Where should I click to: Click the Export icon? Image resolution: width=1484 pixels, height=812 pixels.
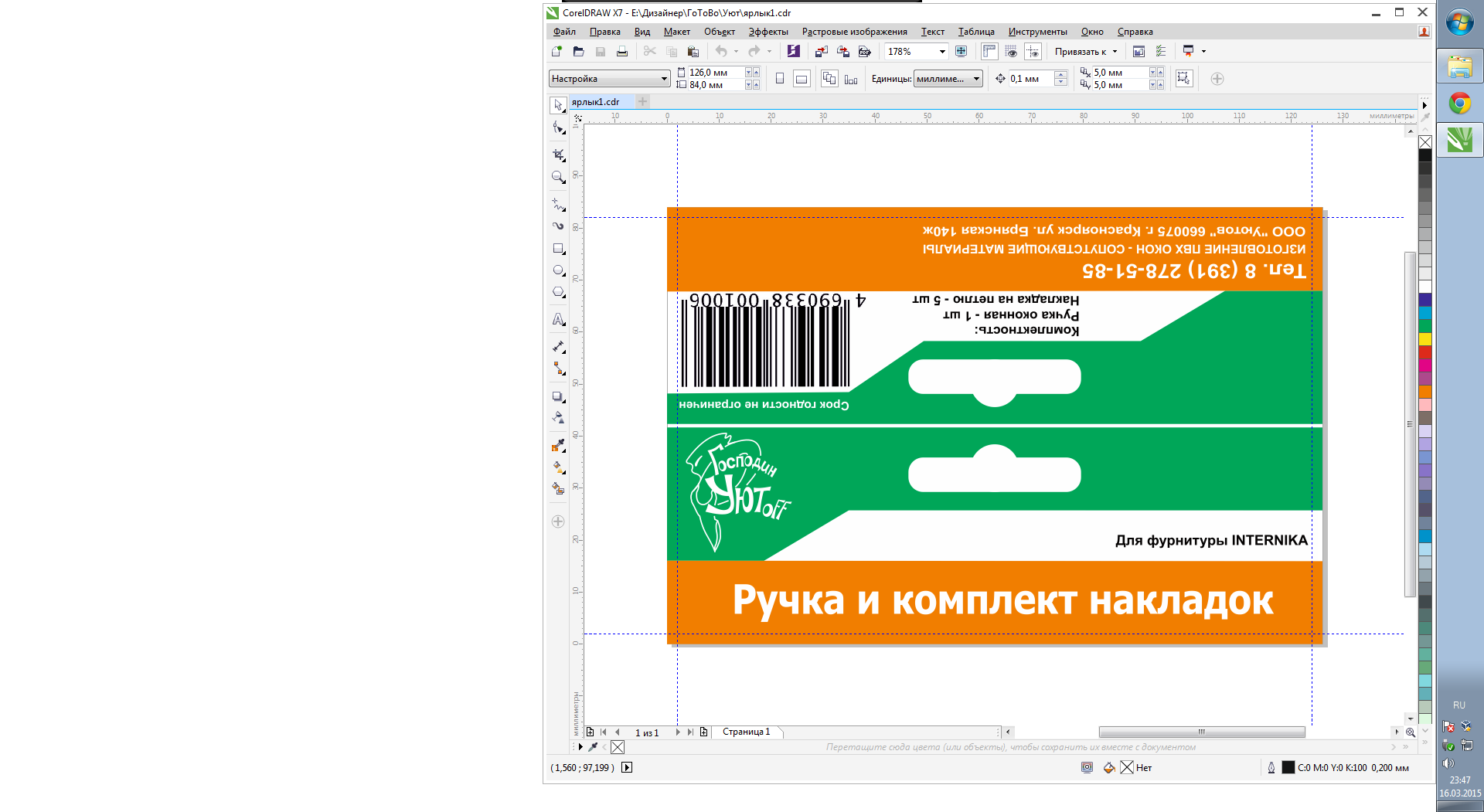click(x=843, y=51)
